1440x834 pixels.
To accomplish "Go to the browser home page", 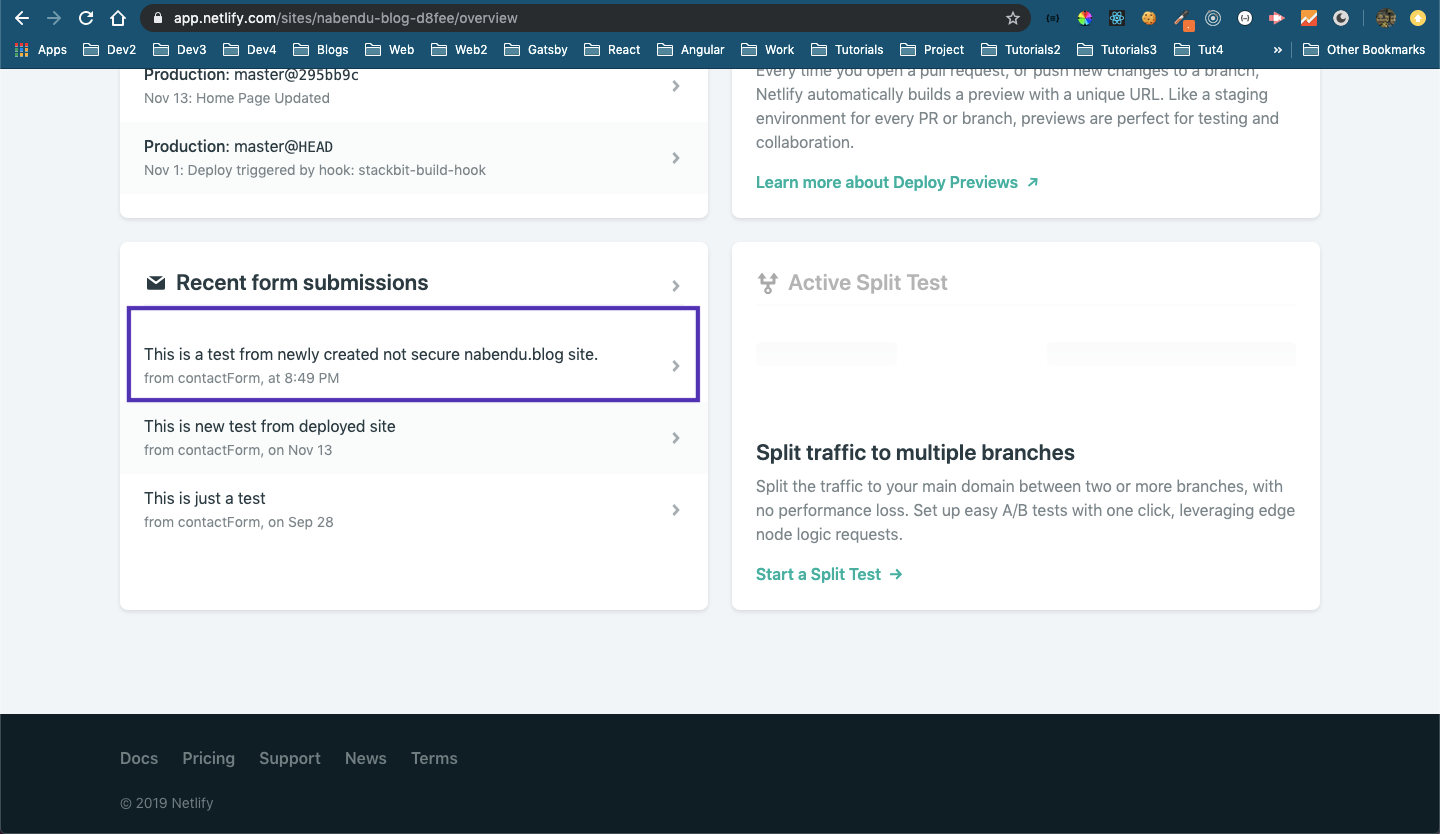I will [x=118, y=18].
